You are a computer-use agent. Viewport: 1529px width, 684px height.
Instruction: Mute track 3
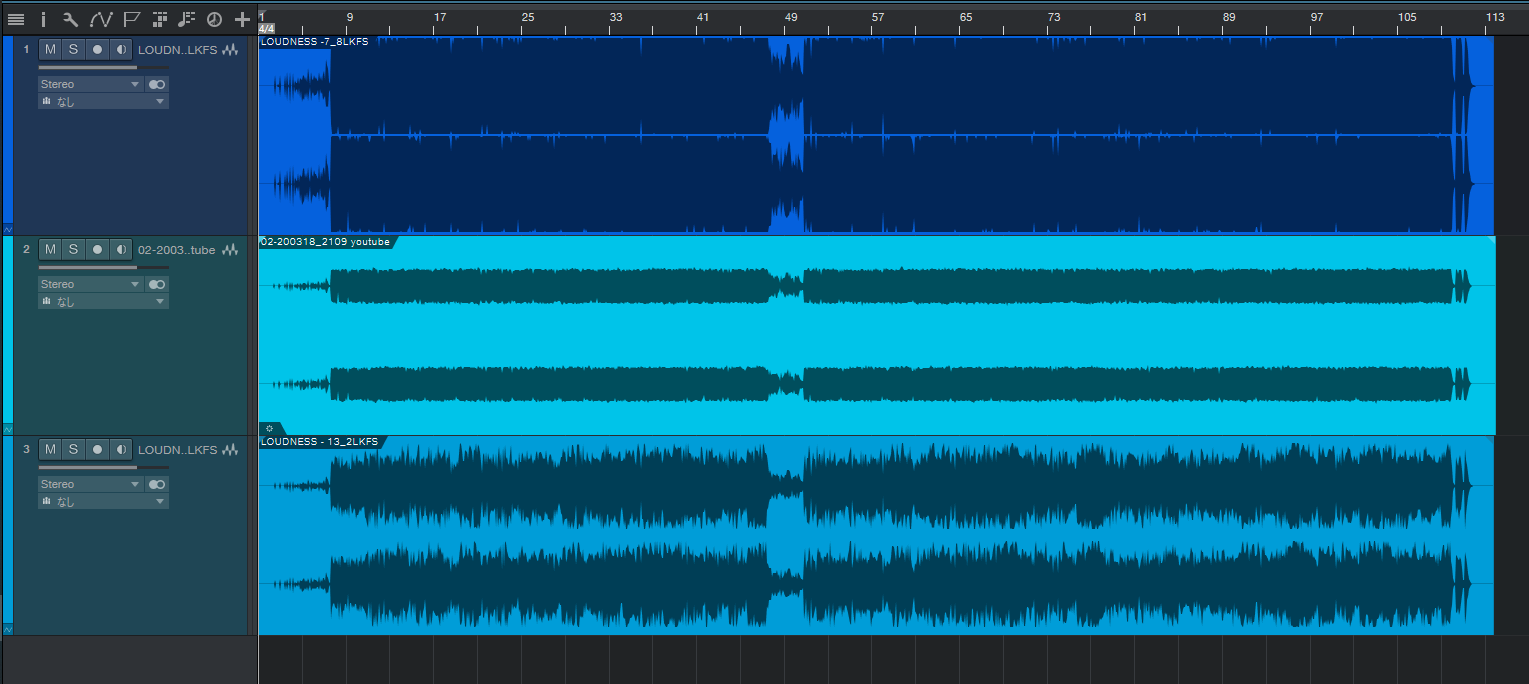click(x=50, y=450)
